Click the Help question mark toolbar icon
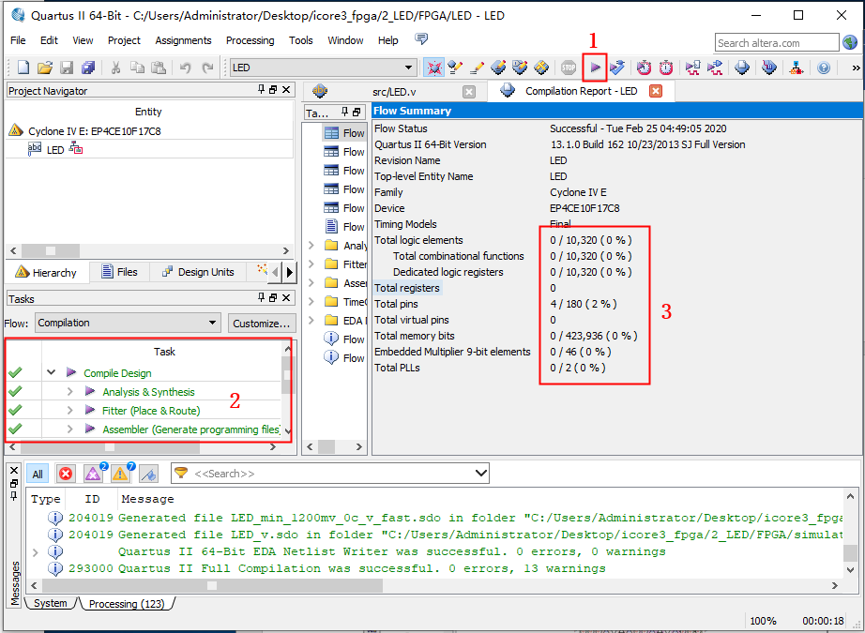 (x=823, y=67)
